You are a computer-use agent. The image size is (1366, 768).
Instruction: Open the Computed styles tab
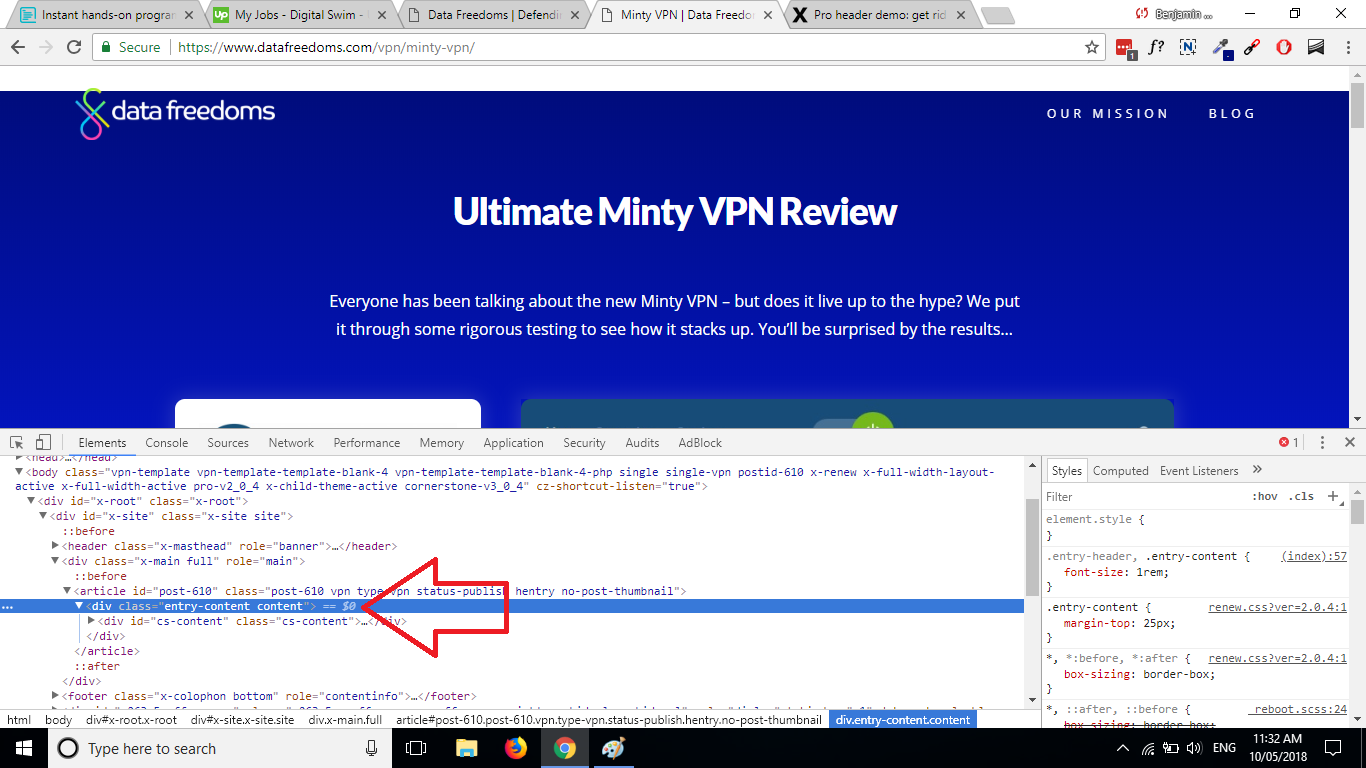(x=1120, y=471)
